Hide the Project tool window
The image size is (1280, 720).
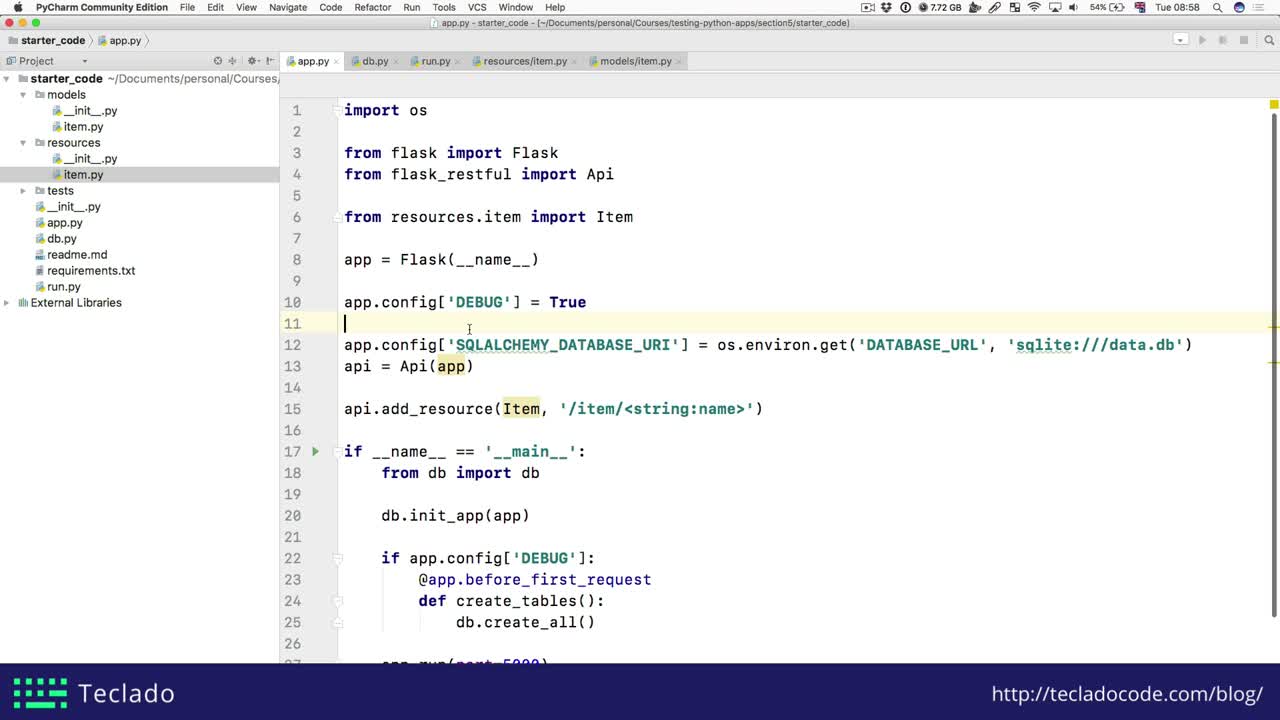(x=271, y=61)
